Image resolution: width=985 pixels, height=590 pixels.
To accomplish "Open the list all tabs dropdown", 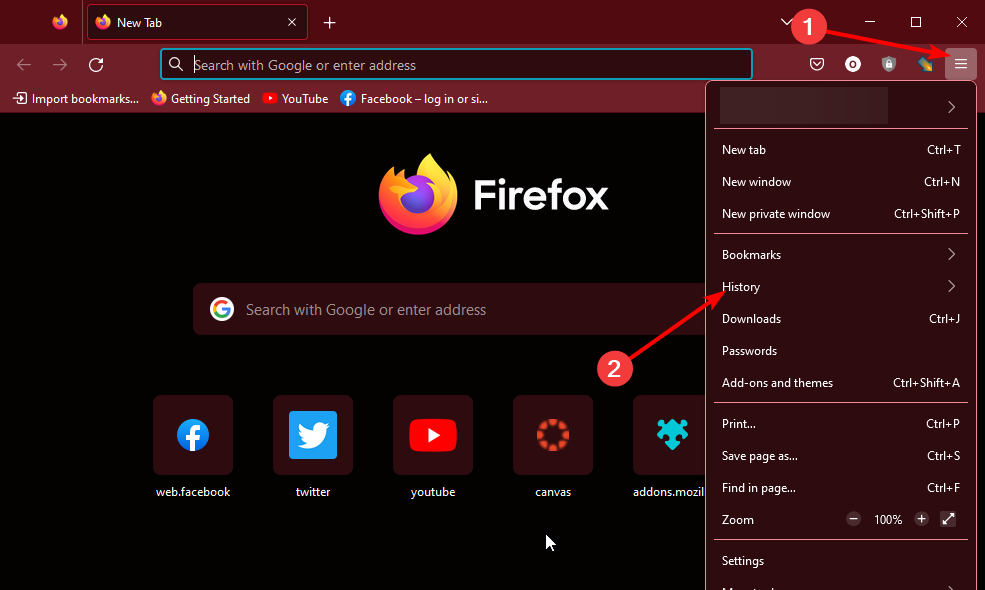I will pos(786,22).
